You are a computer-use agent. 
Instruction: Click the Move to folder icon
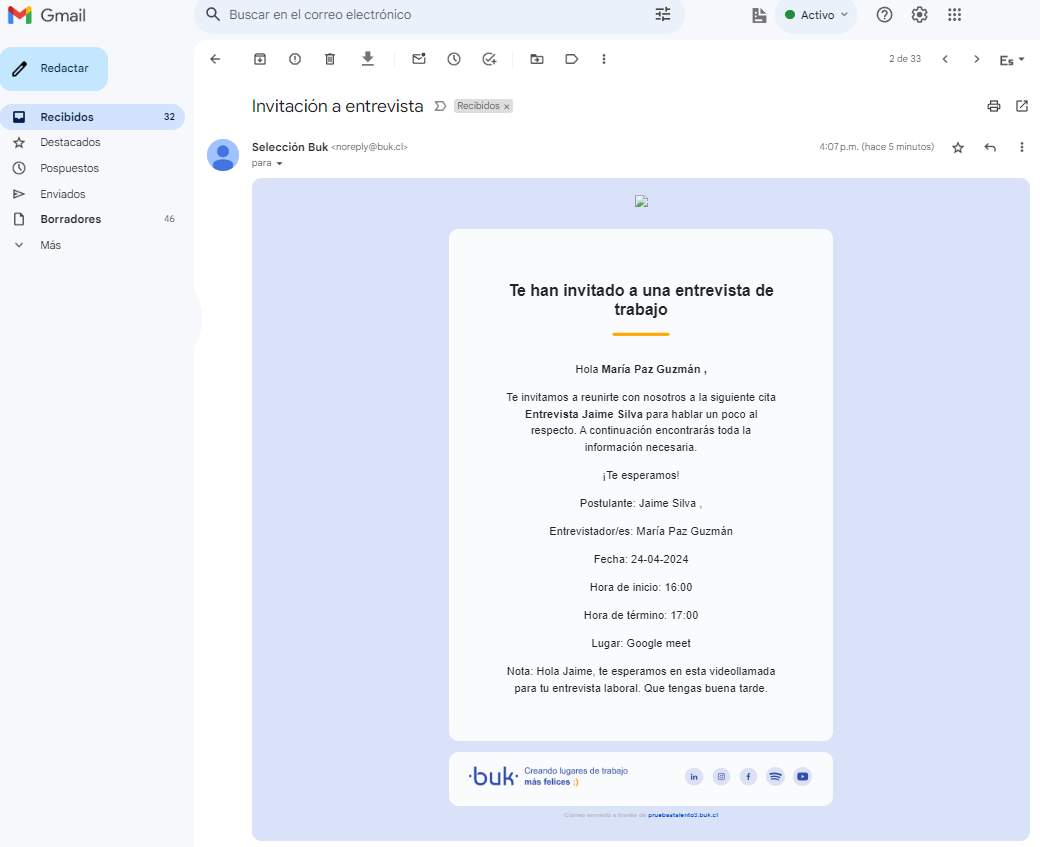[537, 59]
